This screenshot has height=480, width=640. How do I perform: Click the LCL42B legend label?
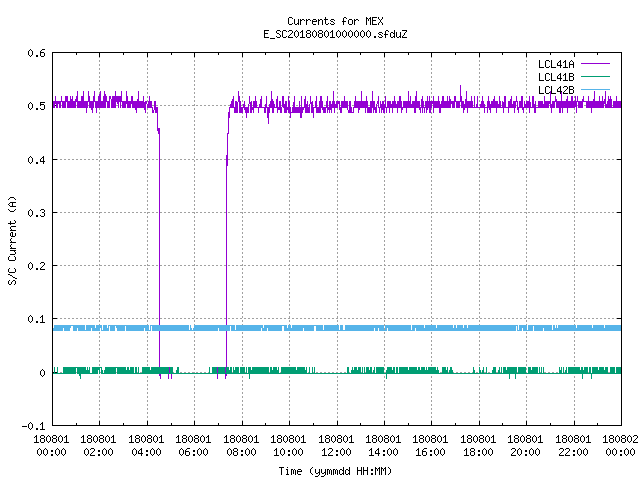coord(556,90)
